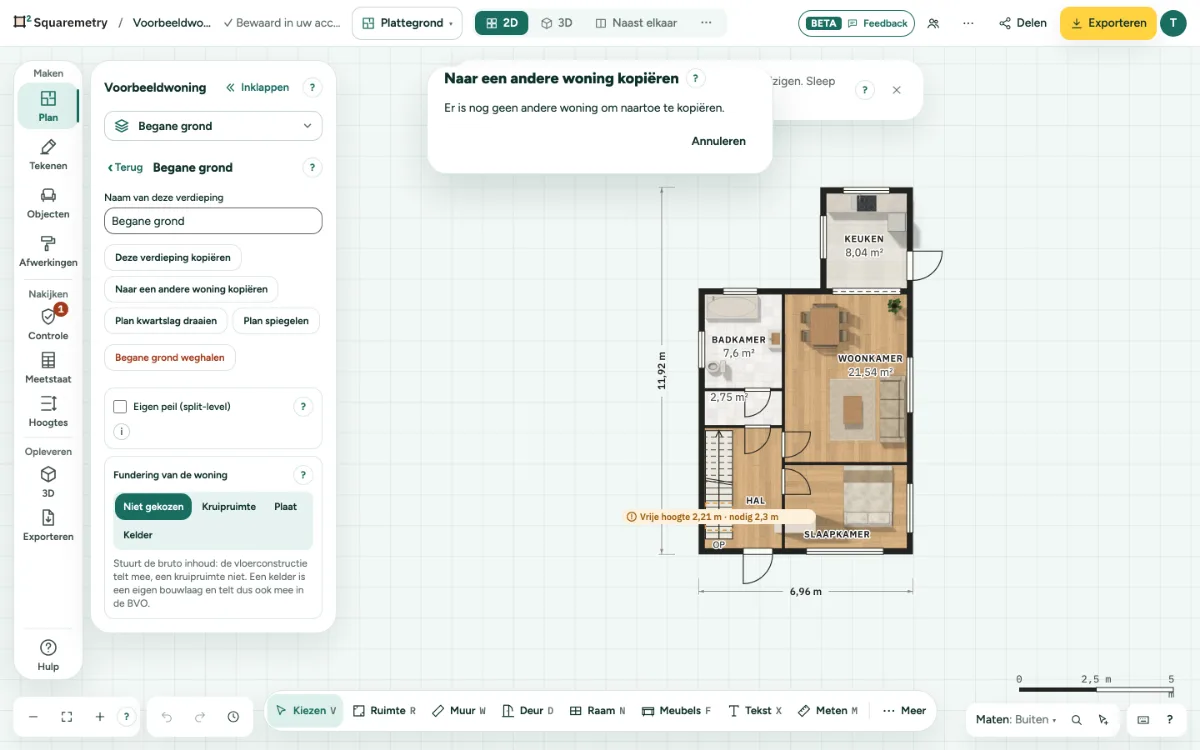Switch to 2D view
This screenshot has width=1200, height=750.
[x=501, y=23]
